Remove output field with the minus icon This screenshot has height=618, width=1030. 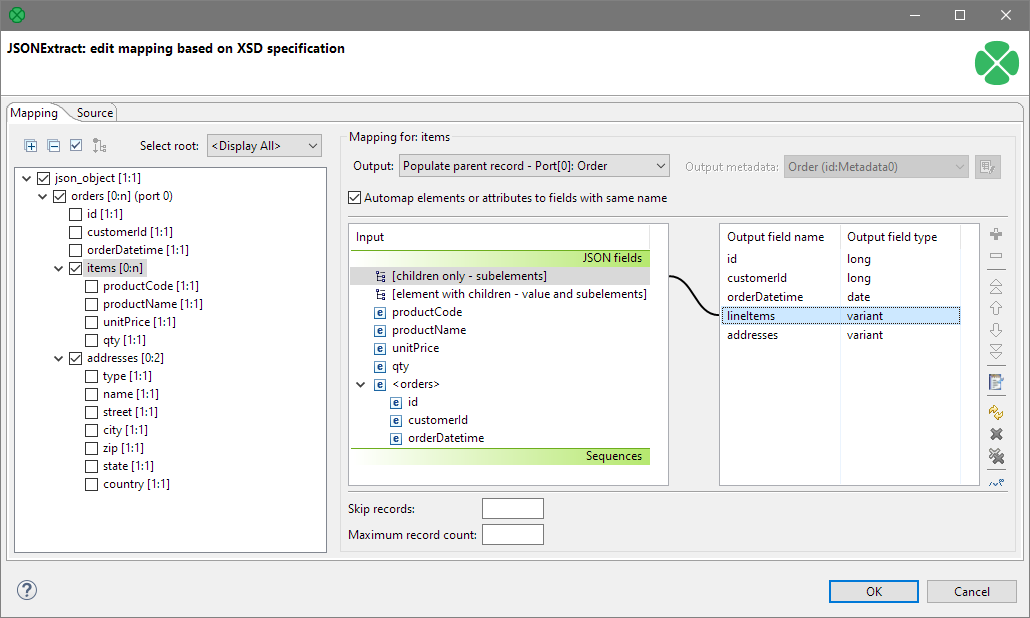[996, 255]
